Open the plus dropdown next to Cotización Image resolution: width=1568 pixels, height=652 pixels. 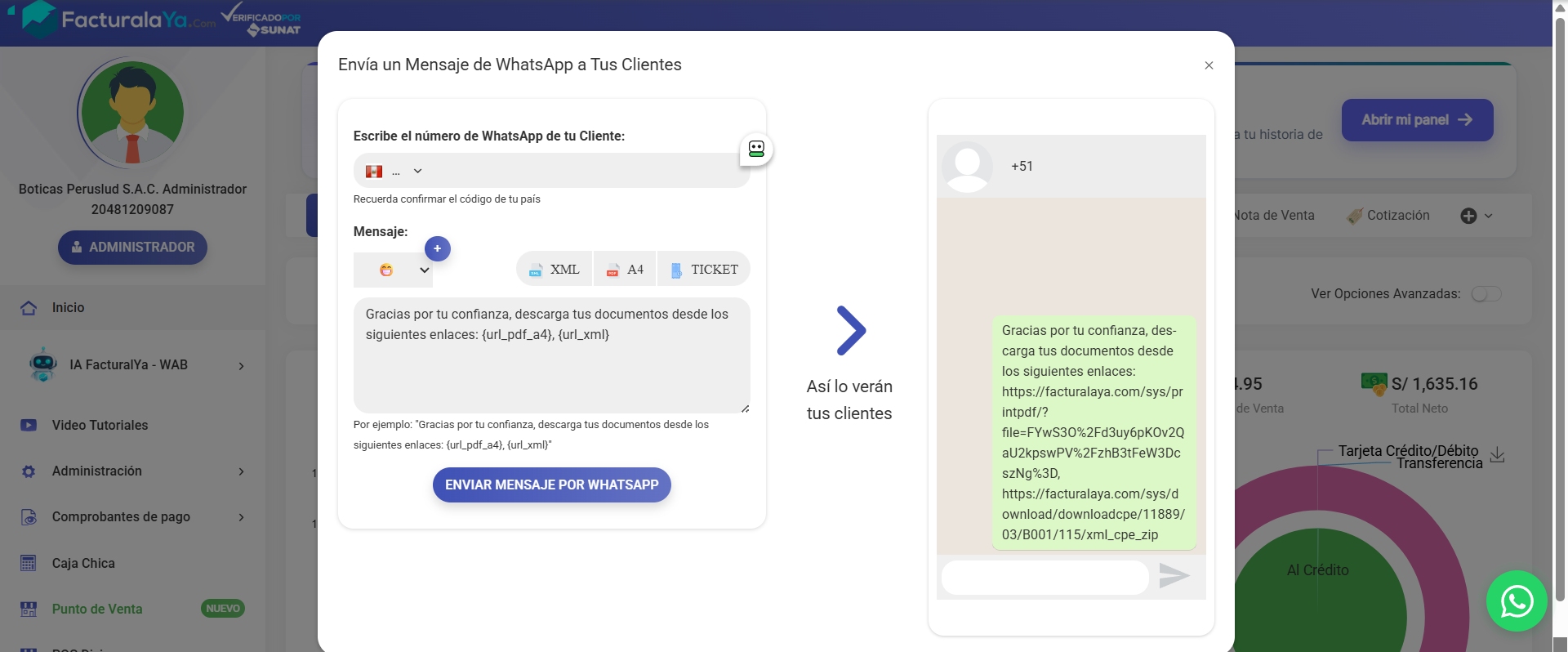pyautogui.click(x=1477, y=216)
